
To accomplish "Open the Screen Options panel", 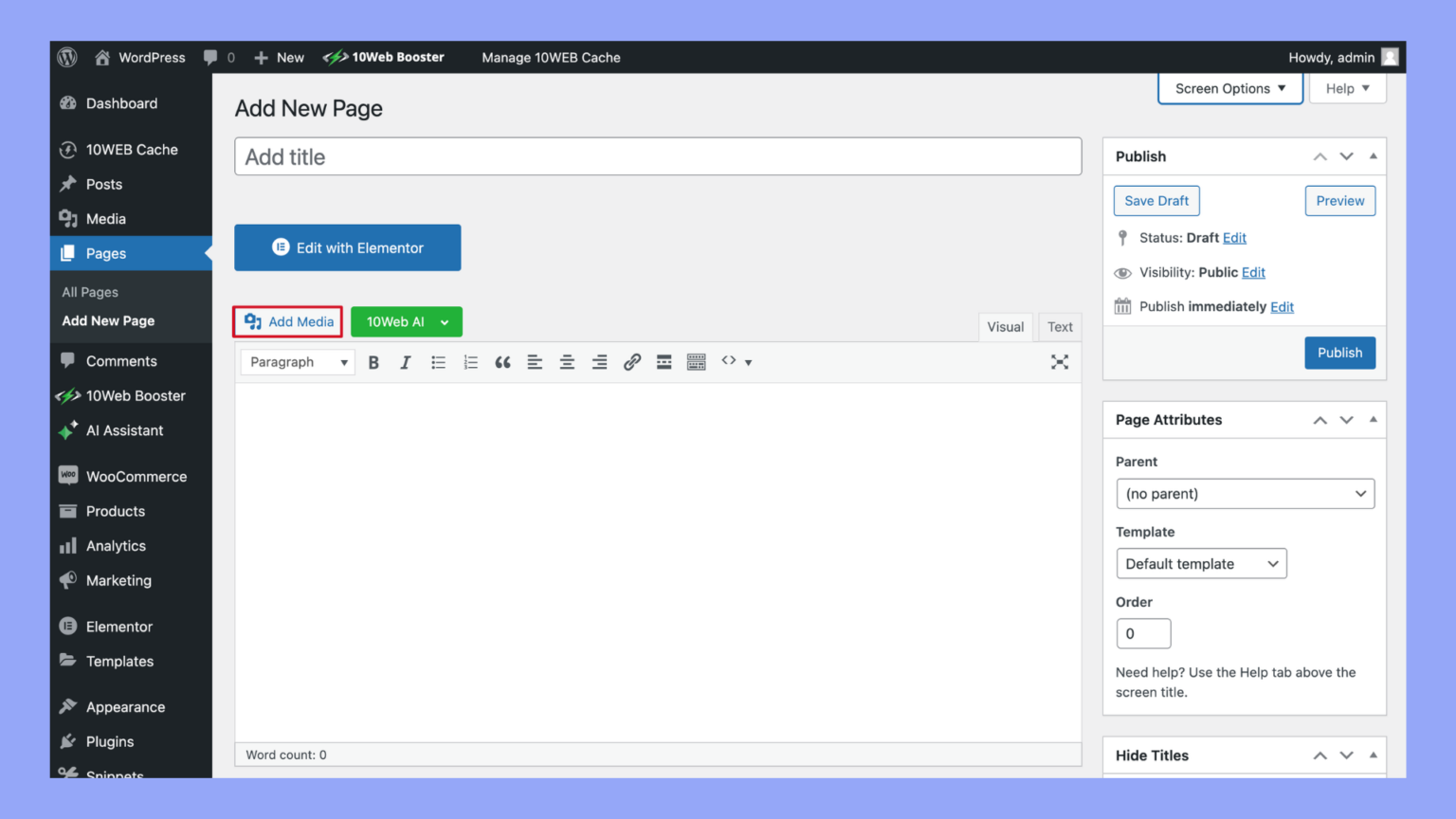I will [1228, 88].
